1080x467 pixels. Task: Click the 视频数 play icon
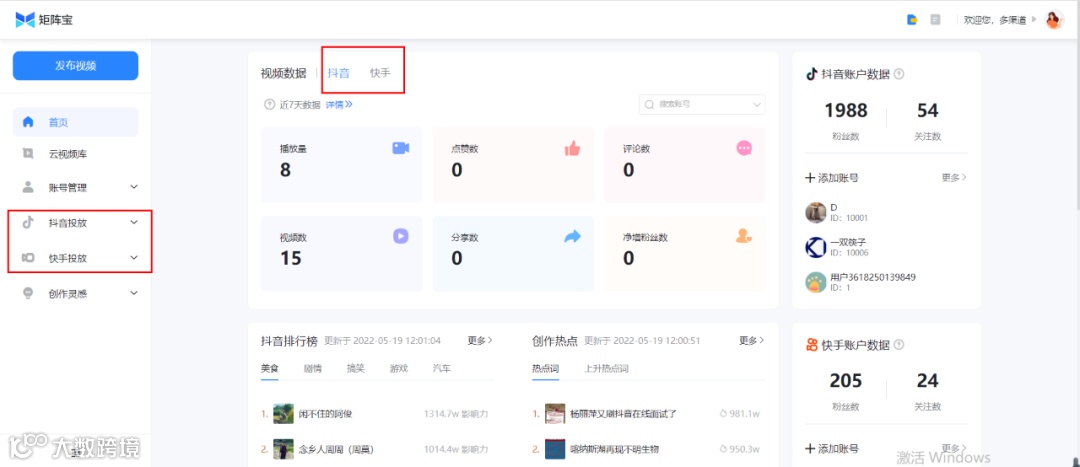click(x=401, y=236)
